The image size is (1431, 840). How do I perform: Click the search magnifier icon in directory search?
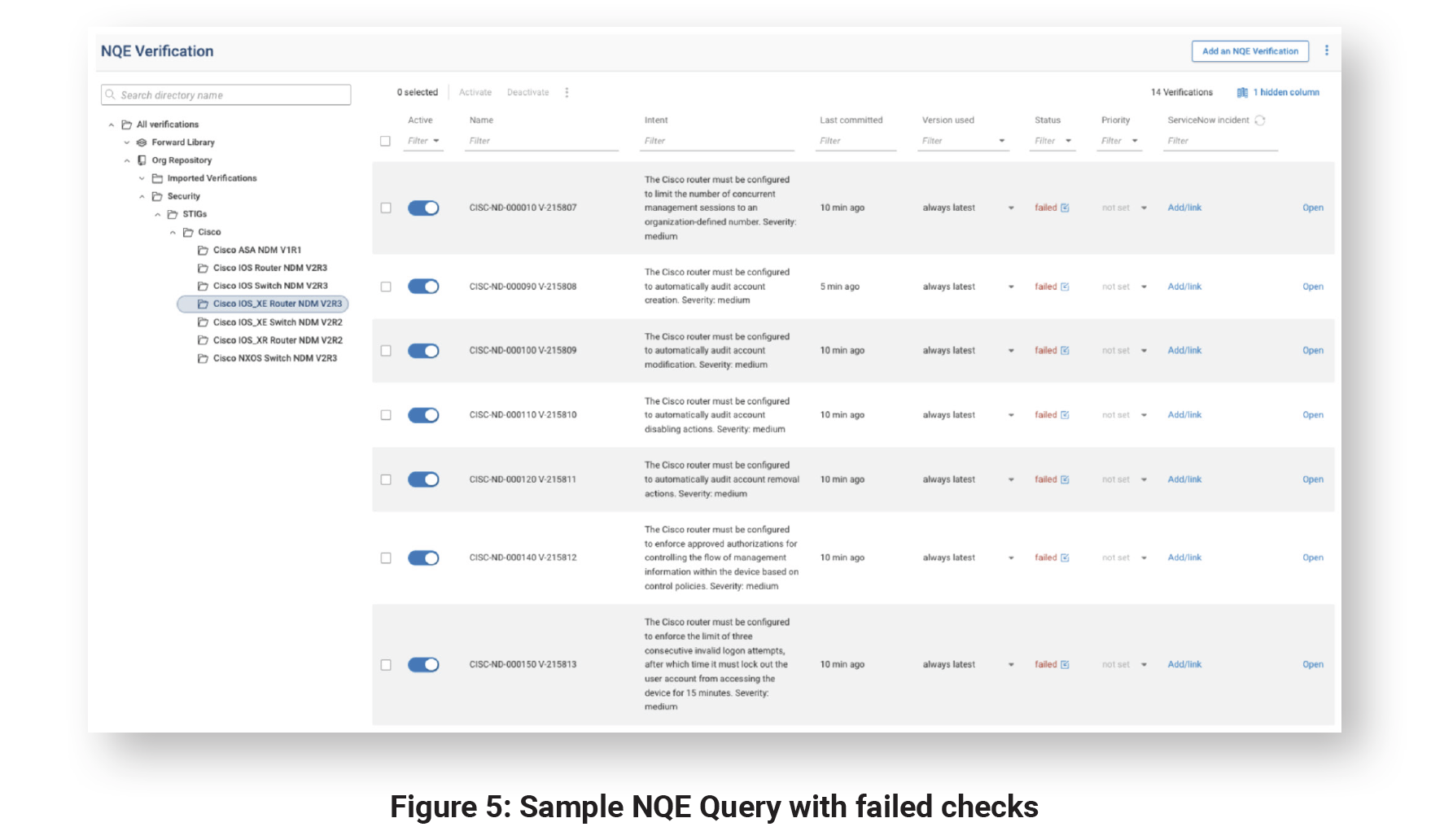(111, 95)
